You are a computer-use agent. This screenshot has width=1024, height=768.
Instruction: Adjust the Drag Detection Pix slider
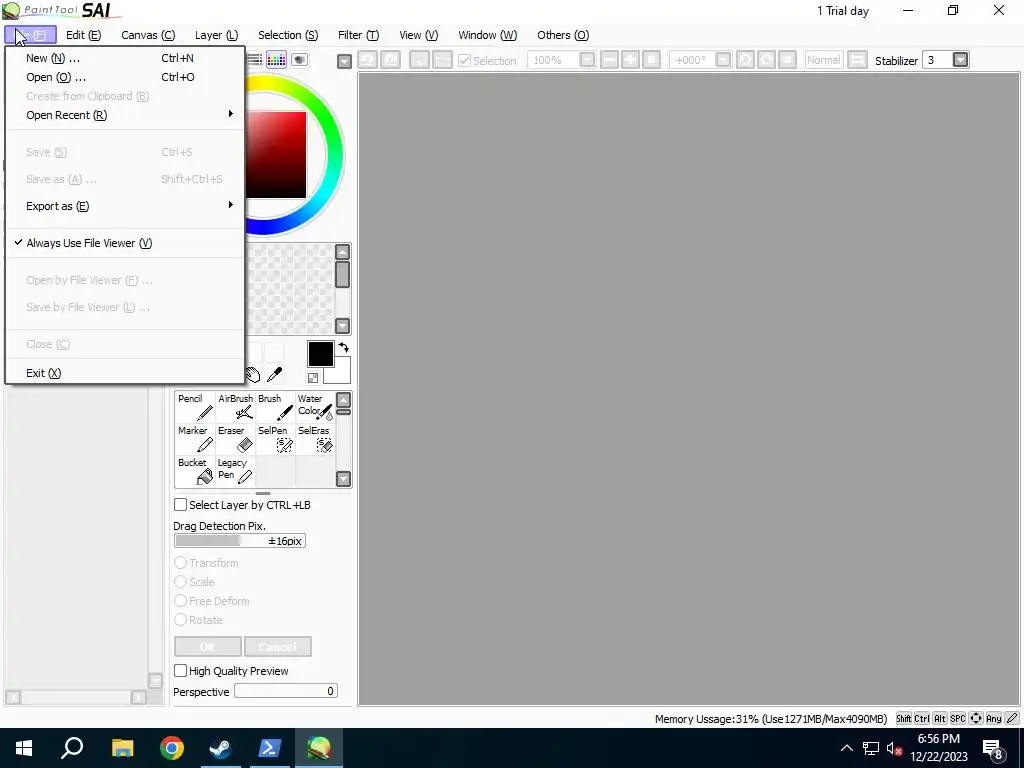click(240, 541)
